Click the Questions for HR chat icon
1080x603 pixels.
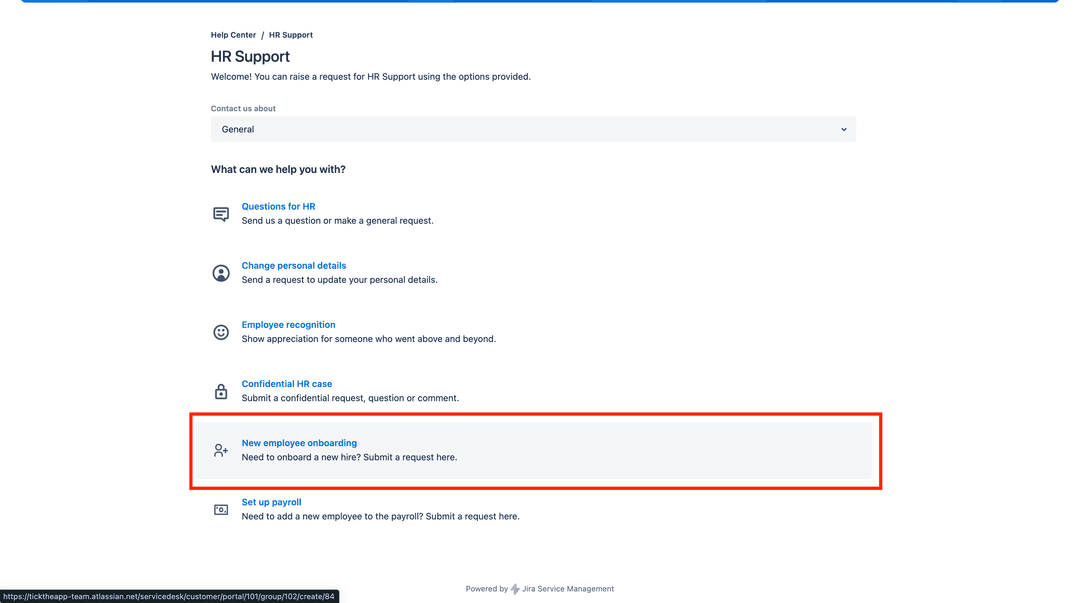[x=221, y=214]
